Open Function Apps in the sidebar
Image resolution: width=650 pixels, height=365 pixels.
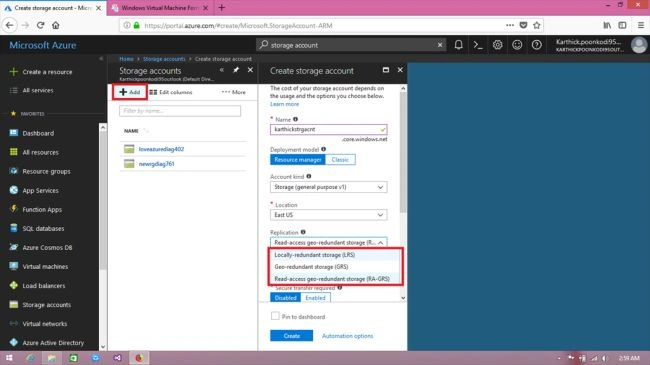42,209
